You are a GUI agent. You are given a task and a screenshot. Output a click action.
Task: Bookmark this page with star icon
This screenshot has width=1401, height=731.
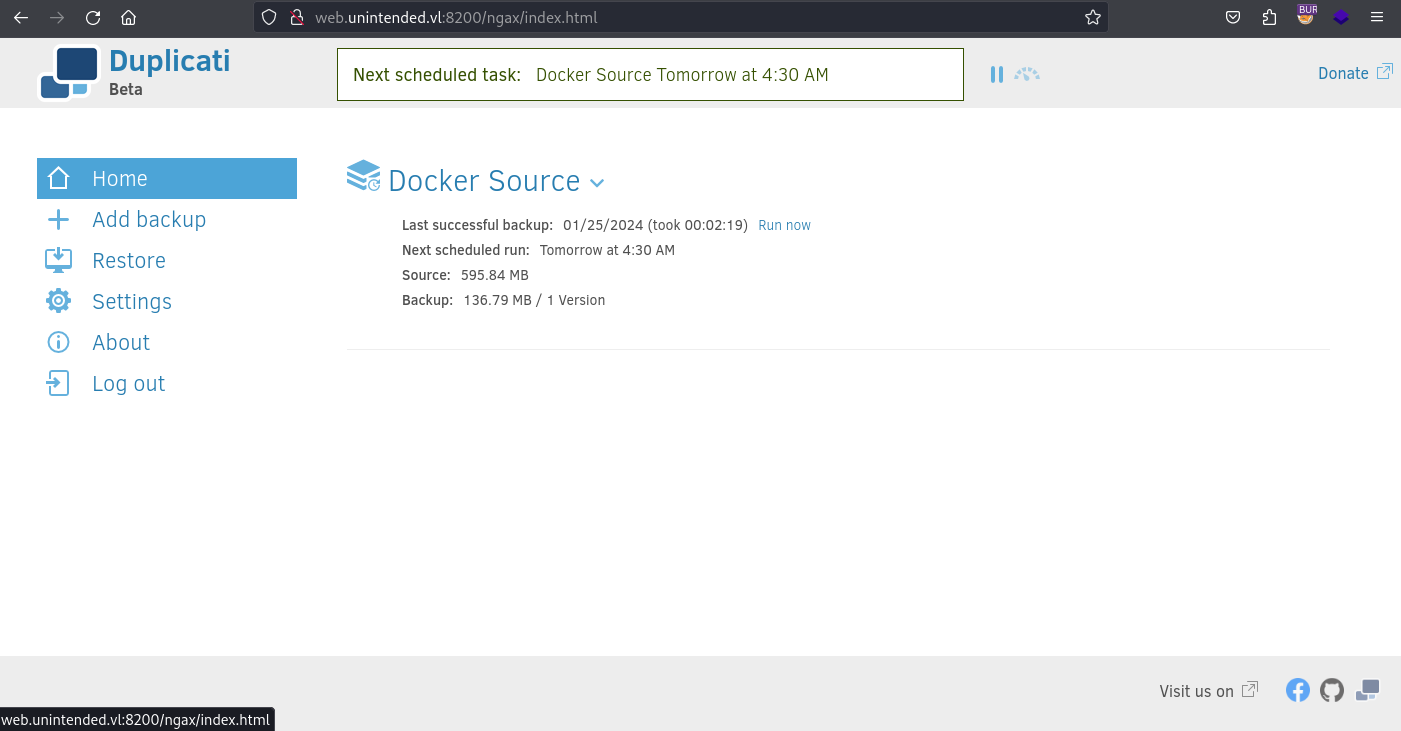[1092, 17]
